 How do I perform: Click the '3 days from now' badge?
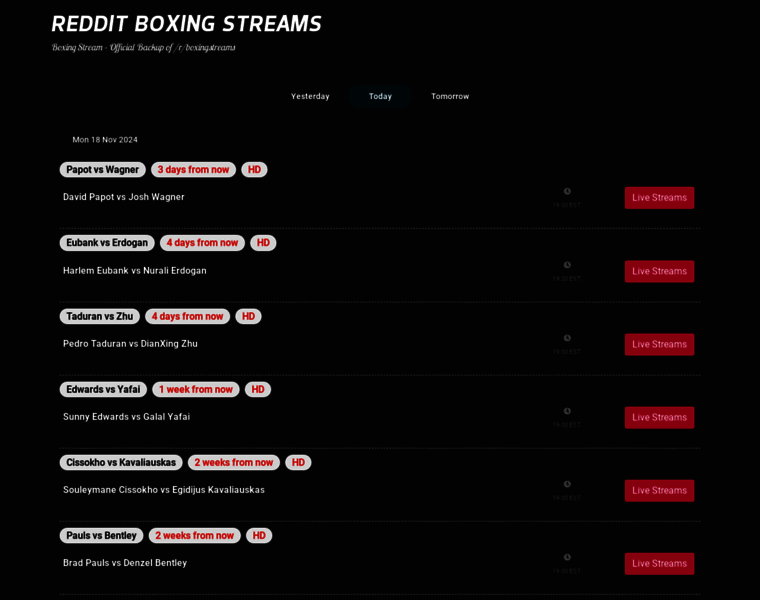pyautogui.click(x=193, y=170)
